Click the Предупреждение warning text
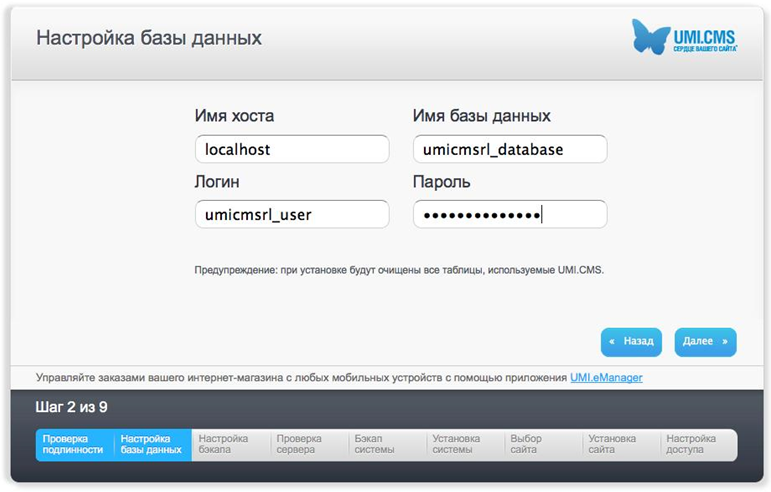 click(x=399, y=270)
